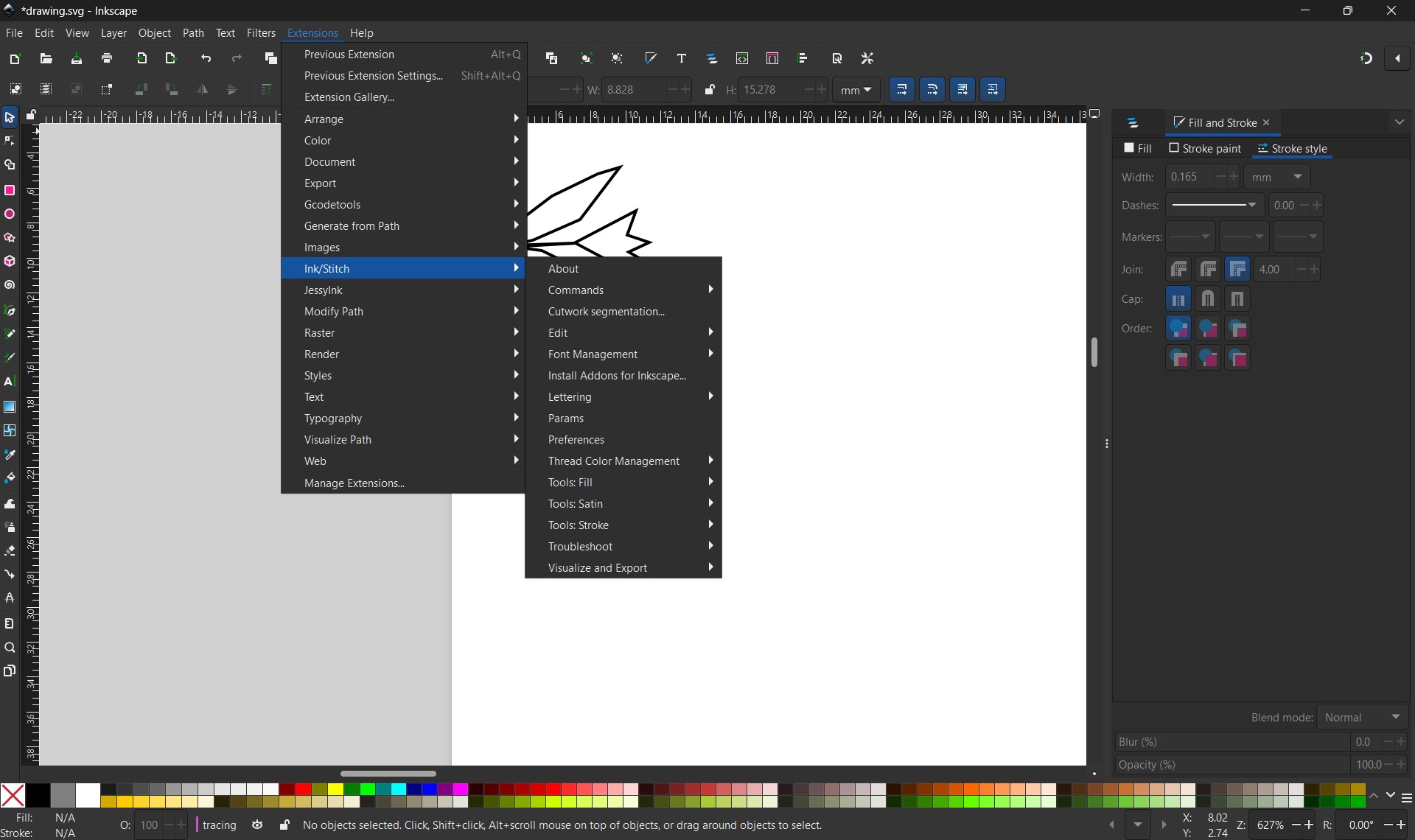Click the Select all objects icon

pyautogui.click(x=15, y=89)
